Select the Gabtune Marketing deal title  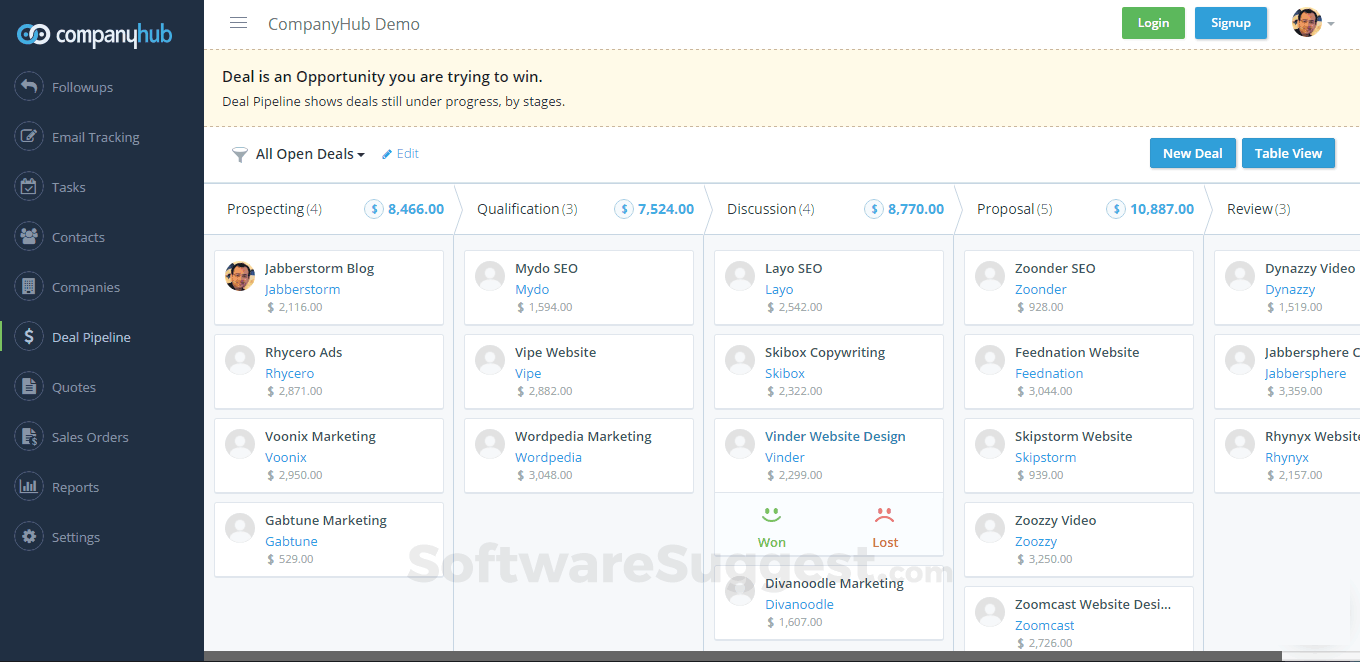tap(326, 520)
